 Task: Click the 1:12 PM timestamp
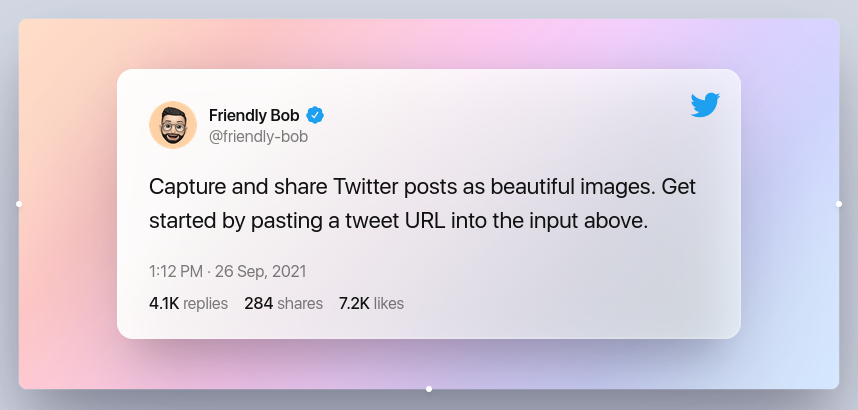click(x=176, y=272)
